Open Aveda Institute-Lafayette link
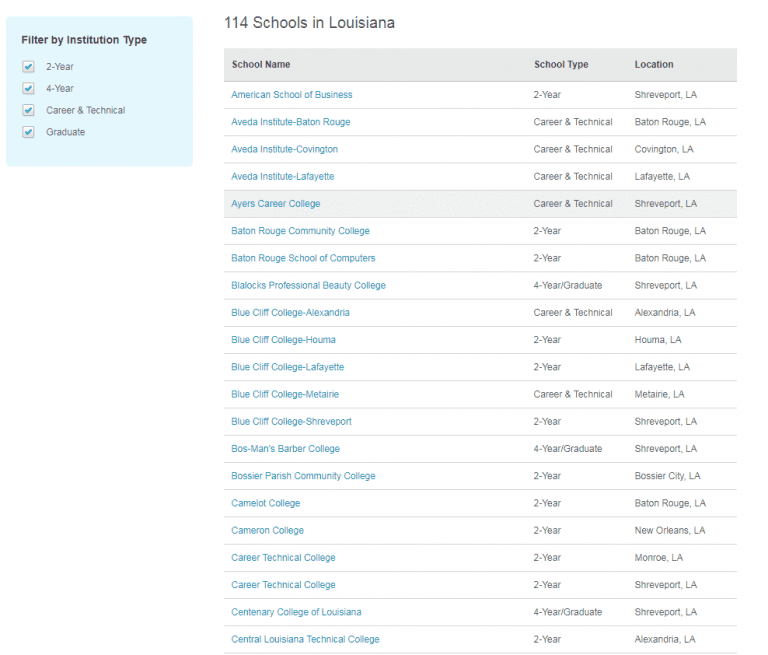Screen dimensions: 768x655 [x=283, y=176]
